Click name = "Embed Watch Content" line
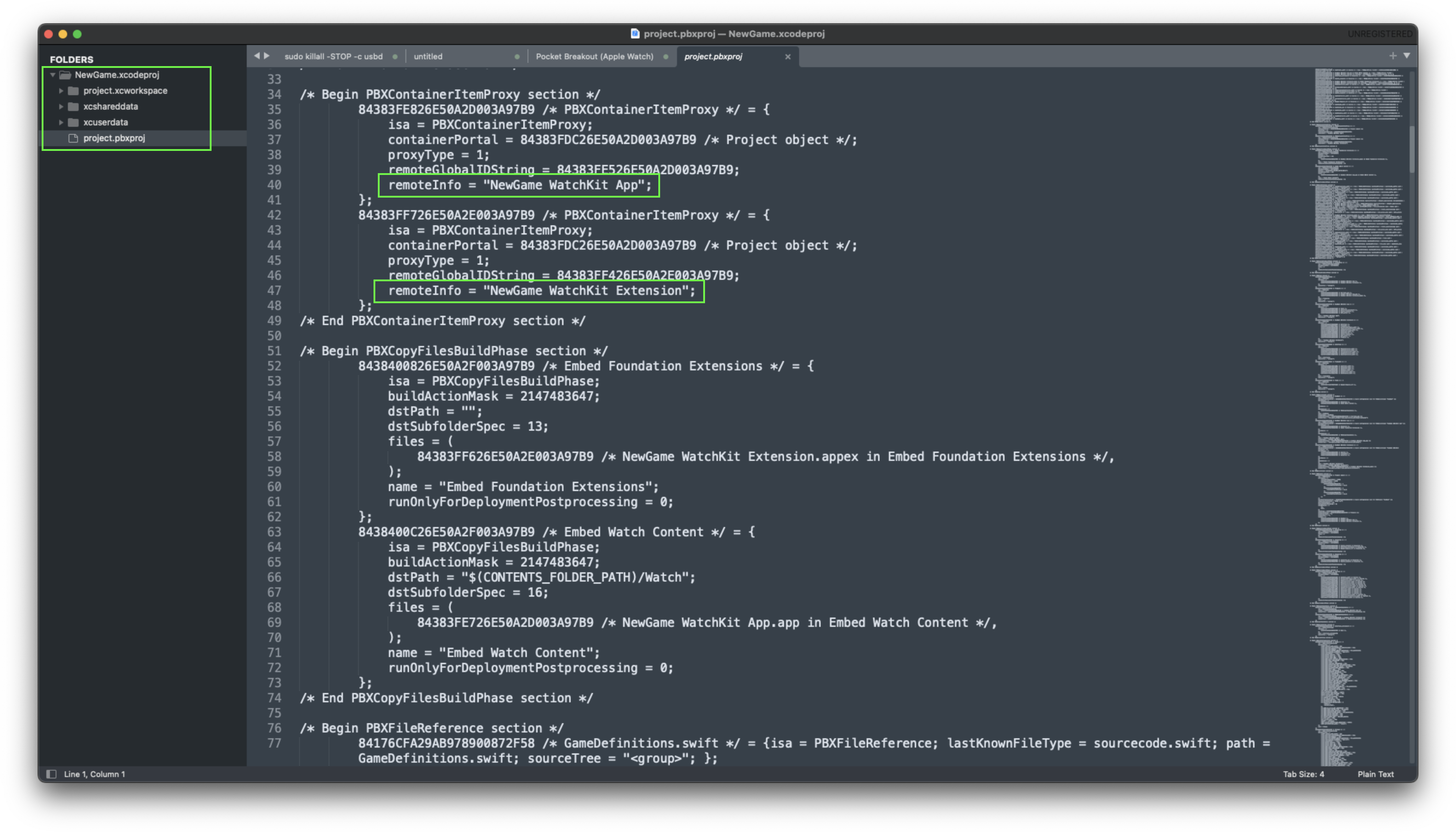 point(494,653)
